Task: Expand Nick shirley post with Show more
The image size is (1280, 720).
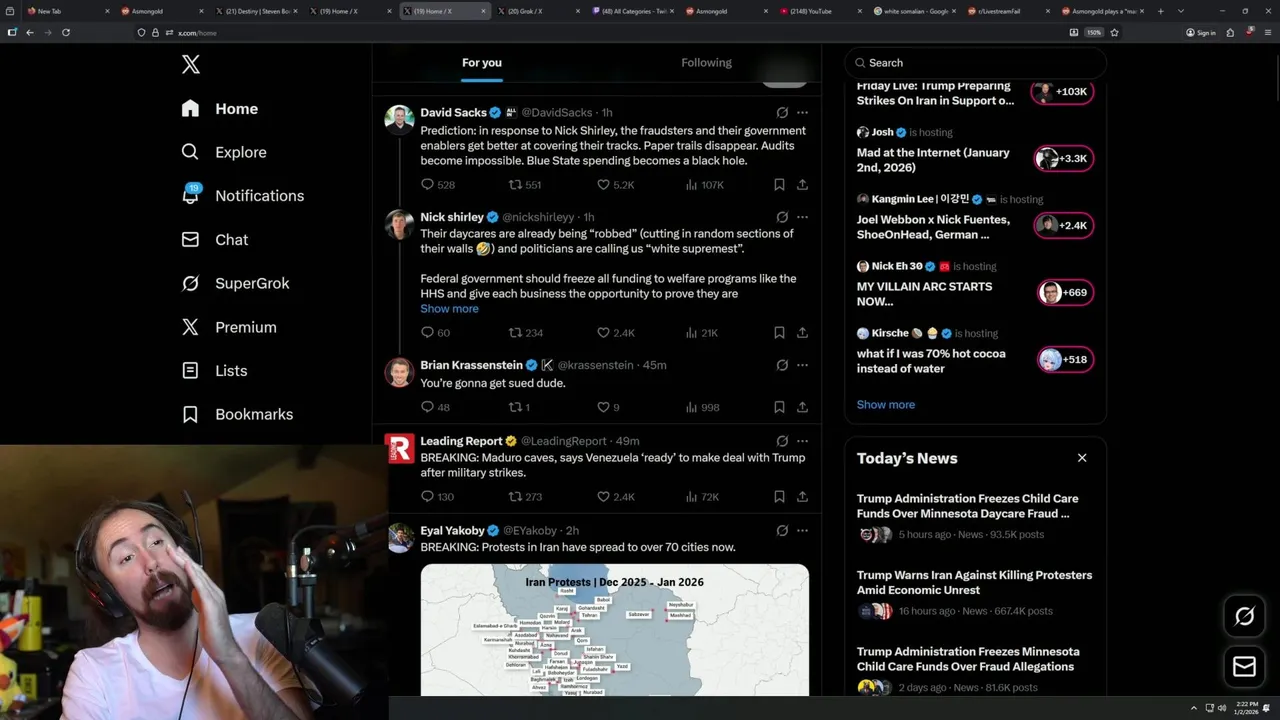Action: coord(449,309)
